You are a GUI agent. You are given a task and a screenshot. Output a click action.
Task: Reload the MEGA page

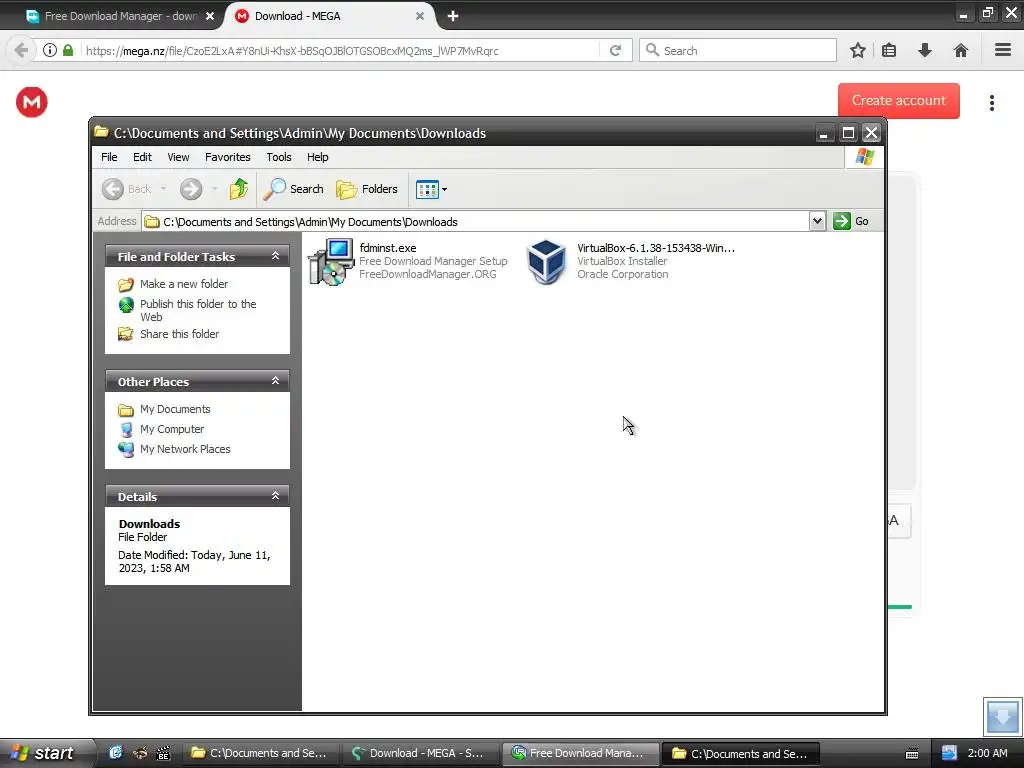point(615,50)
